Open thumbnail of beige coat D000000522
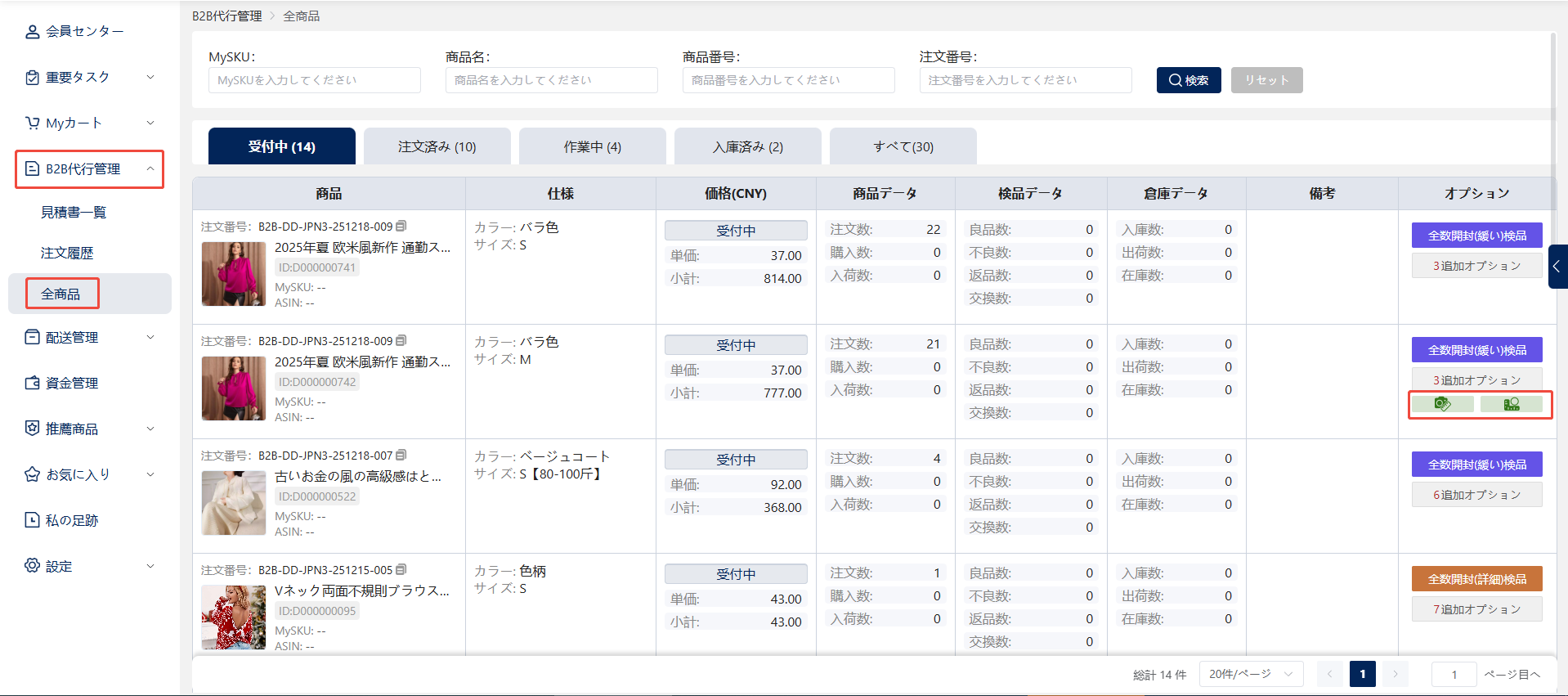Screen dimensions: 1568x696 (234, 503)
